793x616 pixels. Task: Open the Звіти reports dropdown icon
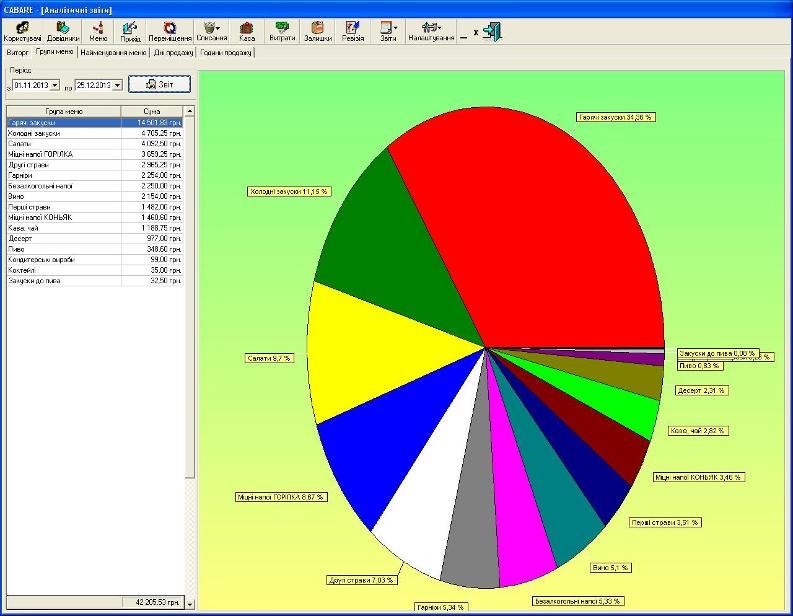388,31
